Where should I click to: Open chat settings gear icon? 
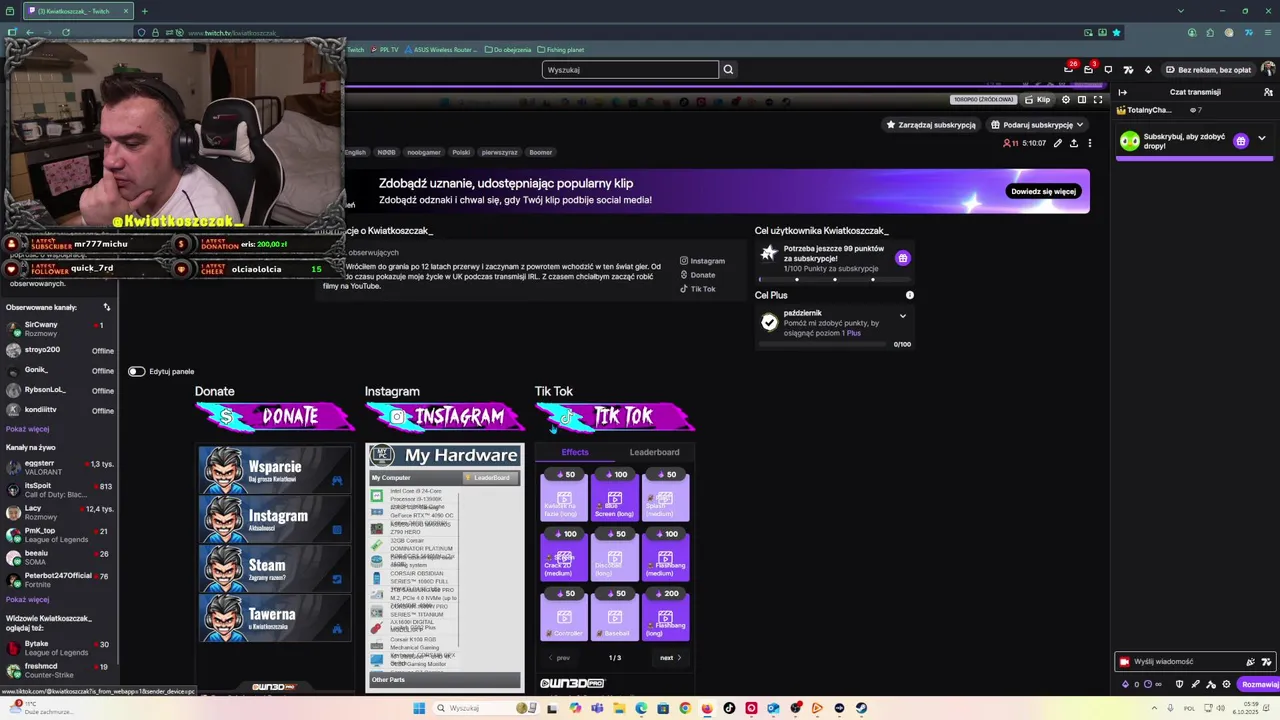point(1226,685)
